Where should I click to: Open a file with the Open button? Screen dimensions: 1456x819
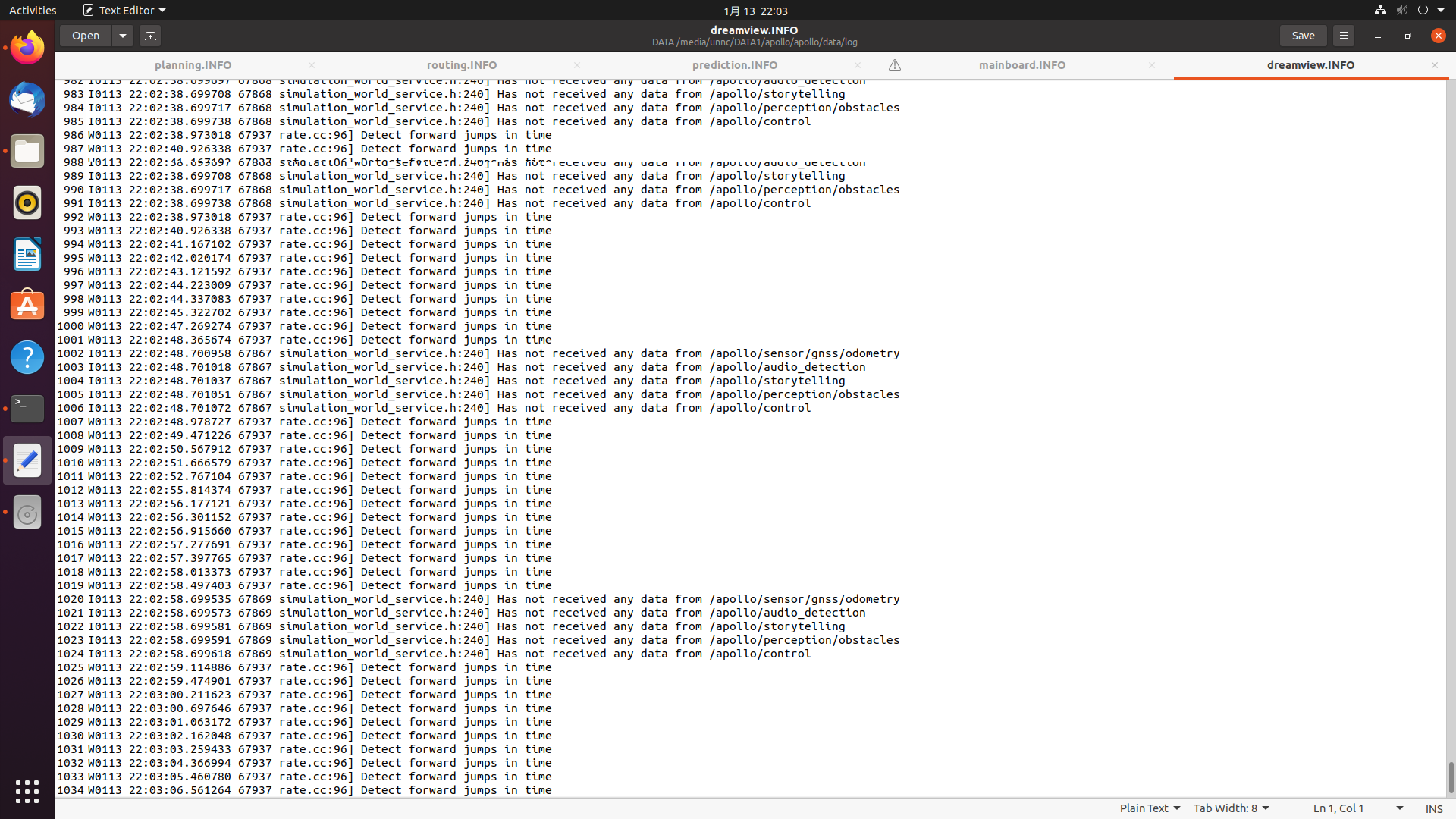85,36
